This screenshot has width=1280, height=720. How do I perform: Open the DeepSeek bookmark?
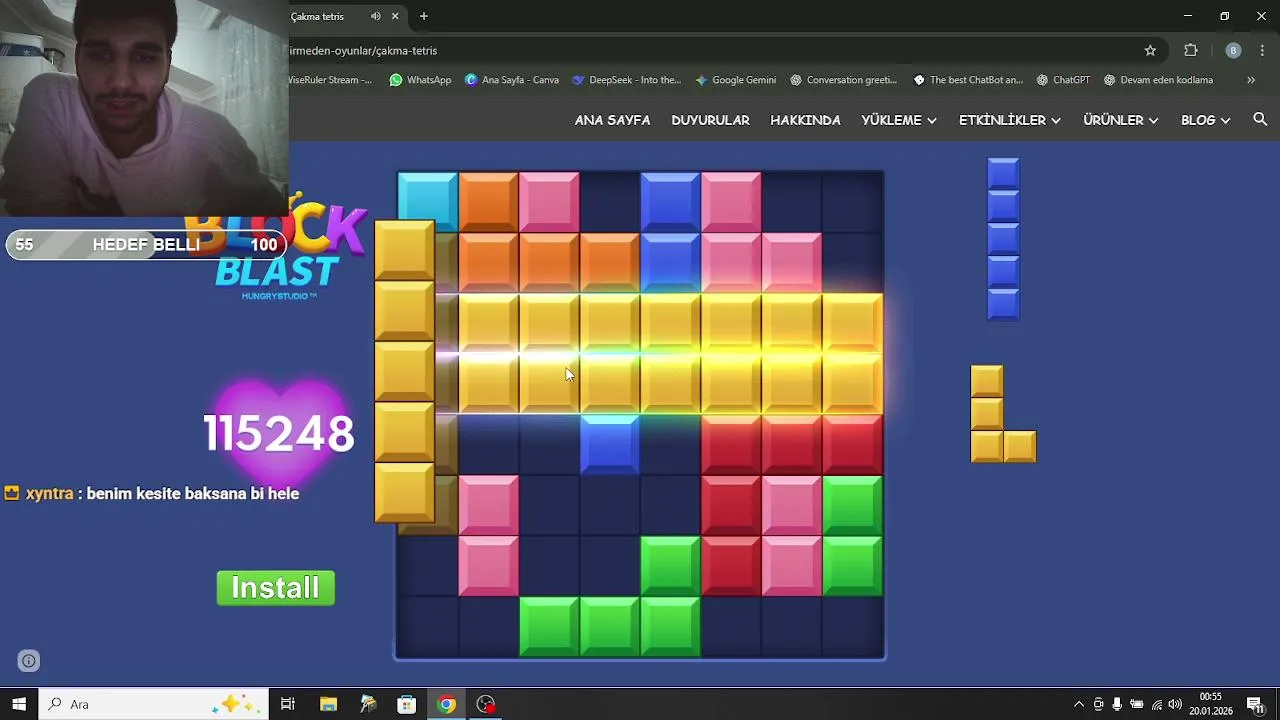point(627,80)
